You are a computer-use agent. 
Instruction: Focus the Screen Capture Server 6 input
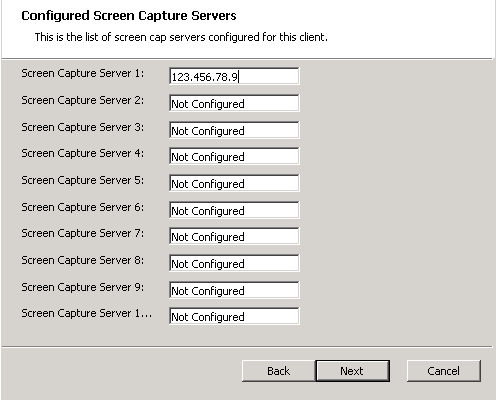tap(234, 210)
